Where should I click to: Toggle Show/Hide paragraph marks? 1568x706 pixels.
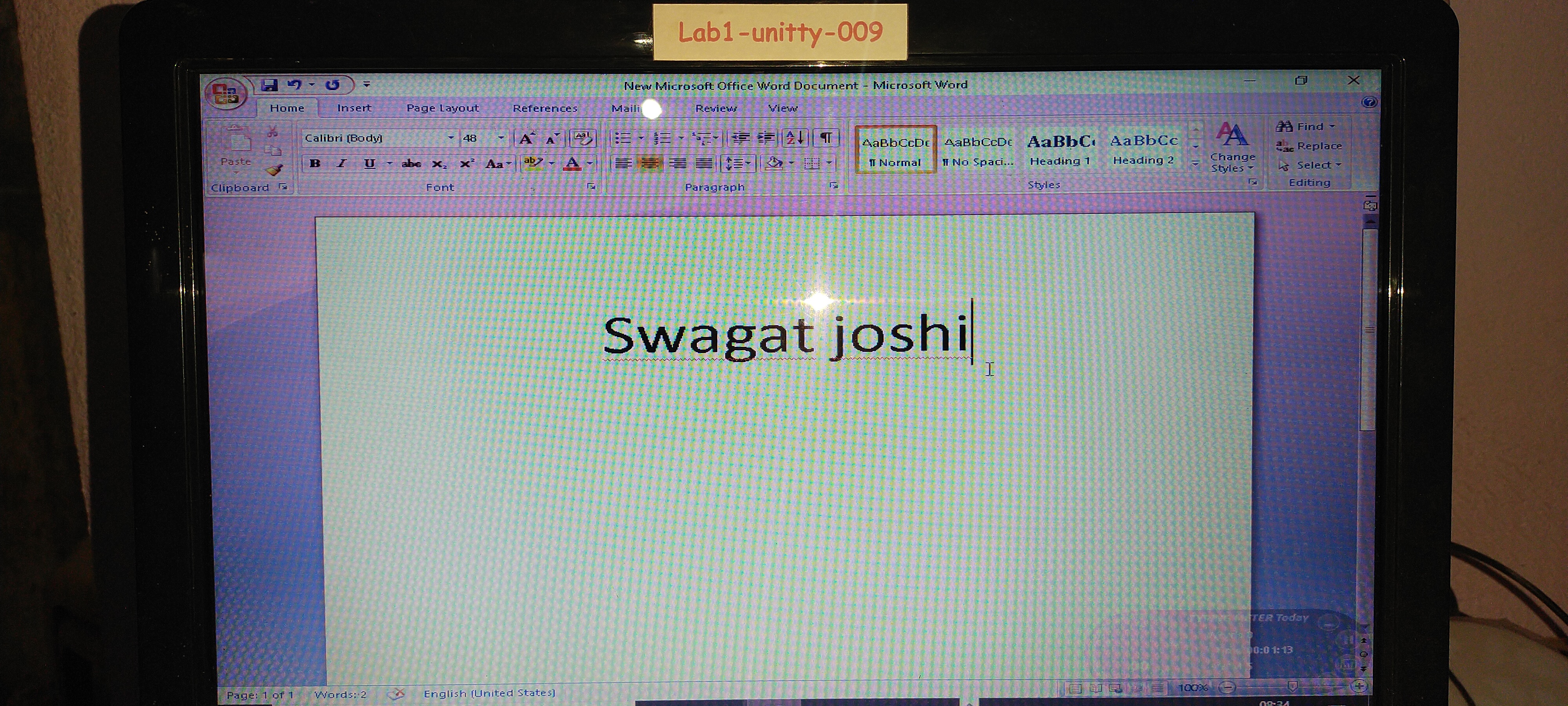pos(826,138)
